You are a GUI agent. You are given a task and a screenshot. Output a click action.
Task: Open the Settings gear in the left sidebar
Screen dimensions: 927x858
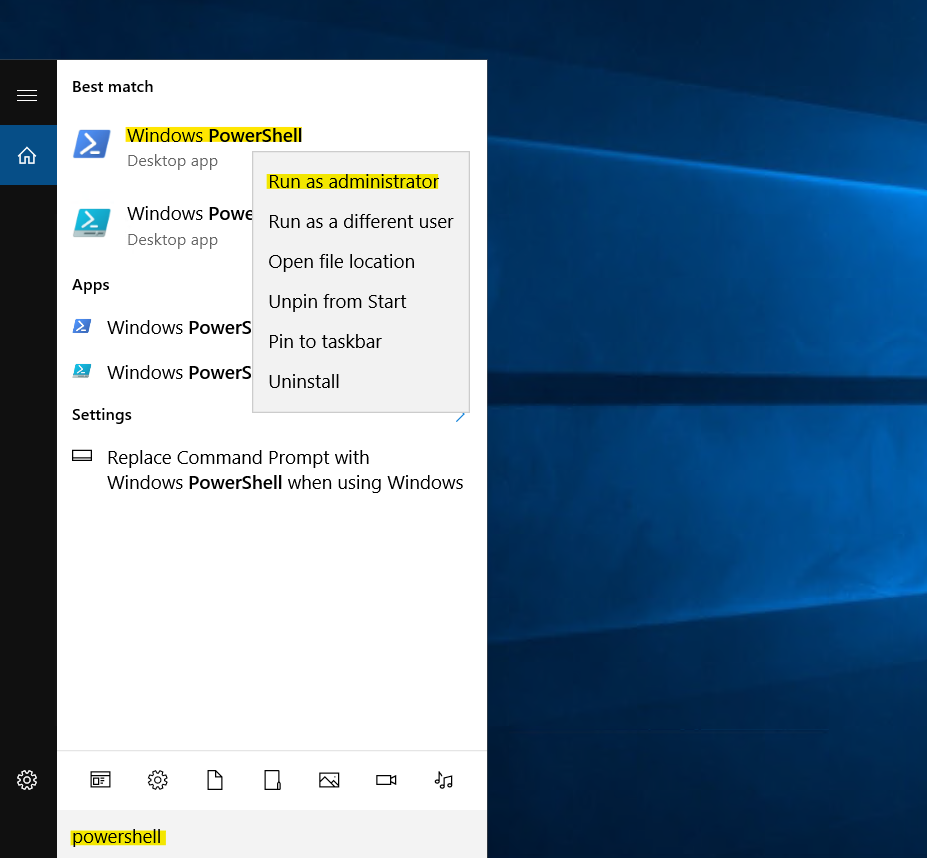coord(27,780)
